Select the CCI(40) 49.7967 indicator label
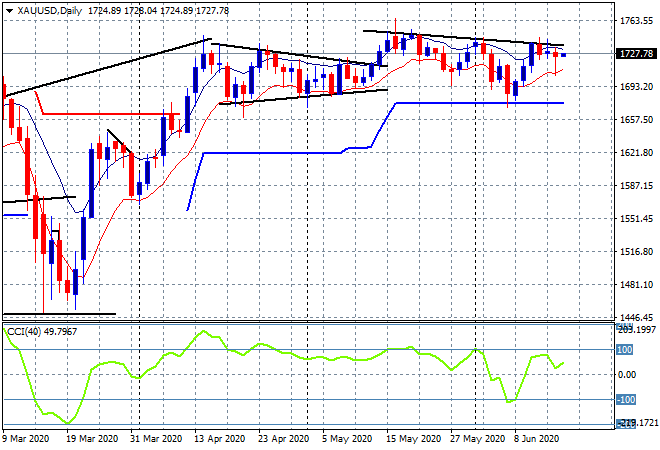Screen dimensions: 660x450 tap(42, 332)
